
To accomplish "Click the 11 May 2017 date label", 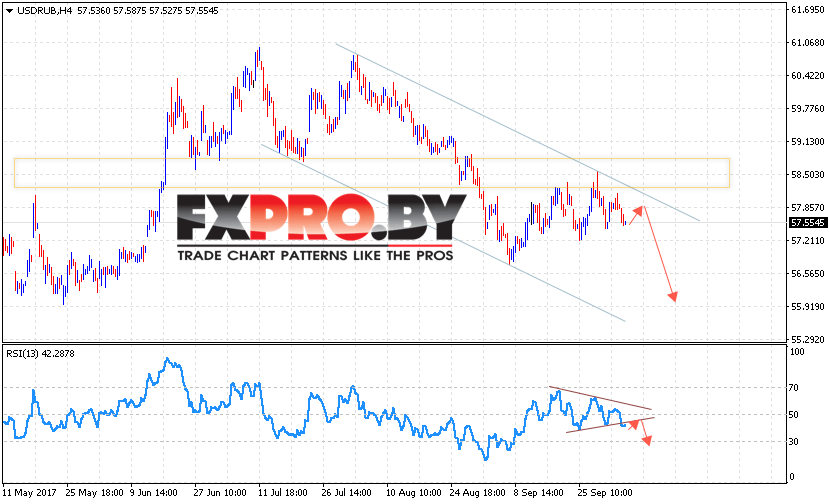I will 29,493.
